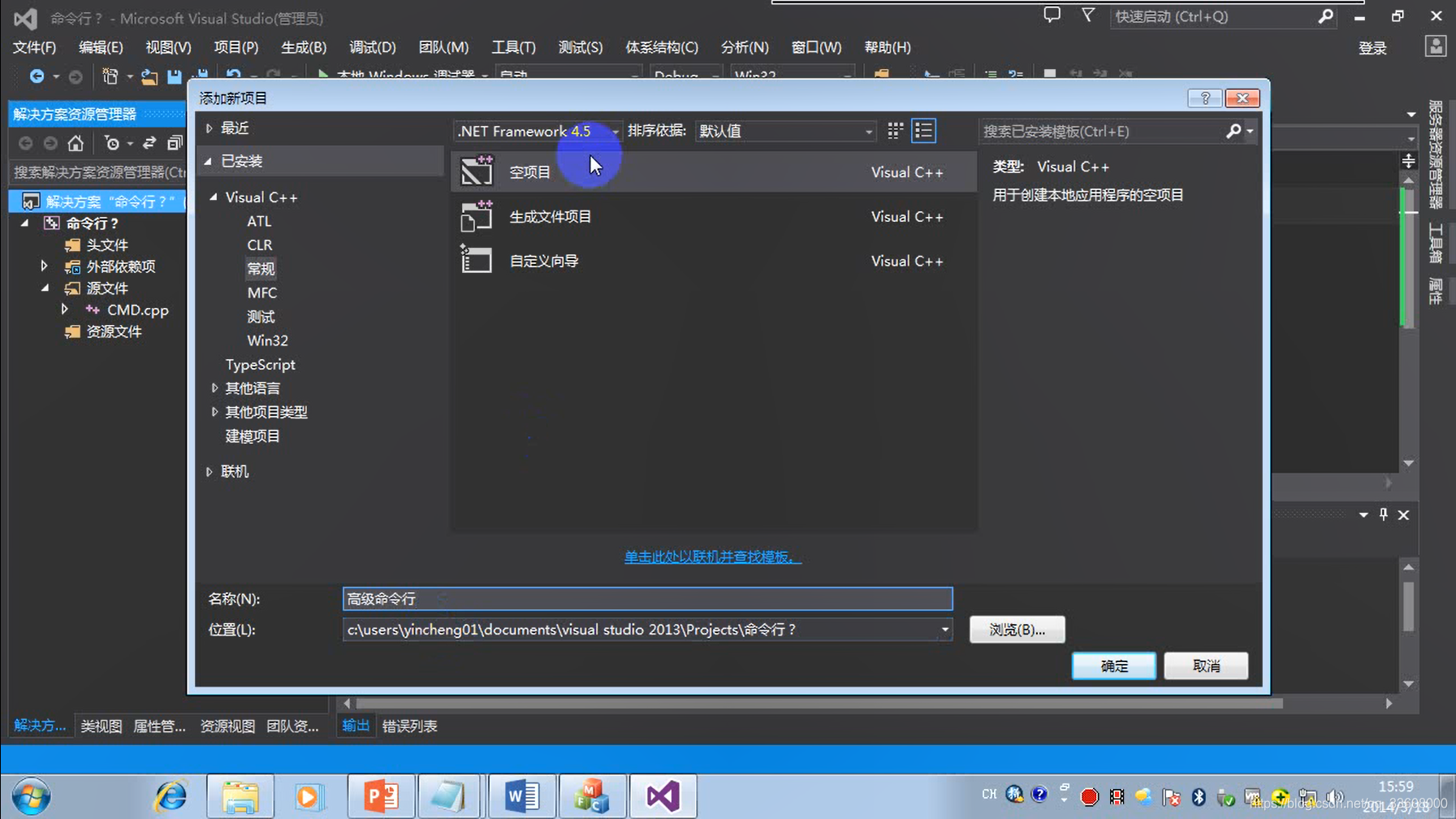The image size is (1456, 819).
Task: Open the 工具(T) menu
Action: click(x=513, y=47)
